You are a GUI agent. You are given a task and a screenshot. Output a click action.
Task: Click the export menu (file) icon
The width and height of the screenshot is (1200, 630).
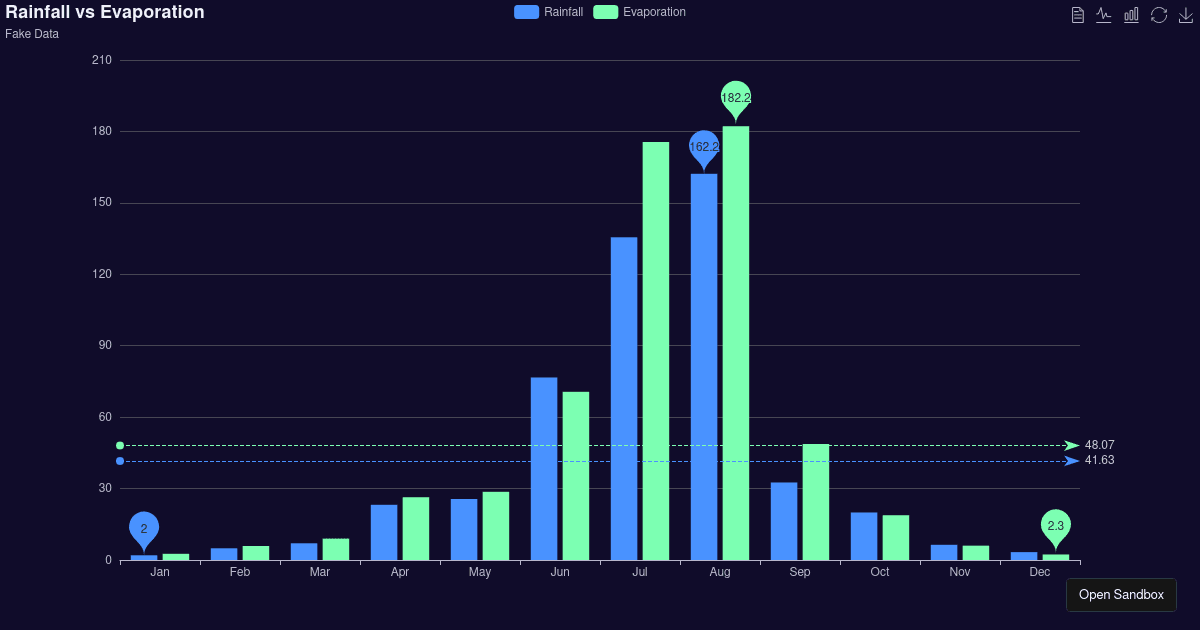[x=1077, y=14]
